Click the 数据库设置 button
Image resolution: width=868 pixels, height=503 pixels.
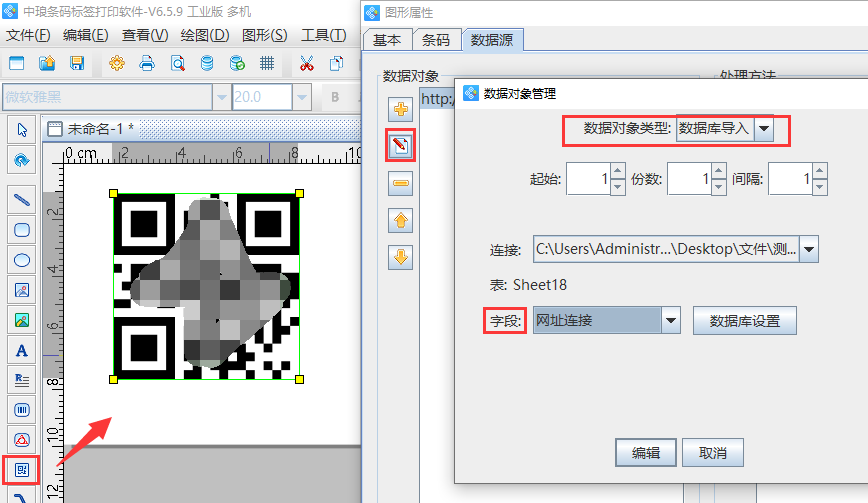coord(745,321)
